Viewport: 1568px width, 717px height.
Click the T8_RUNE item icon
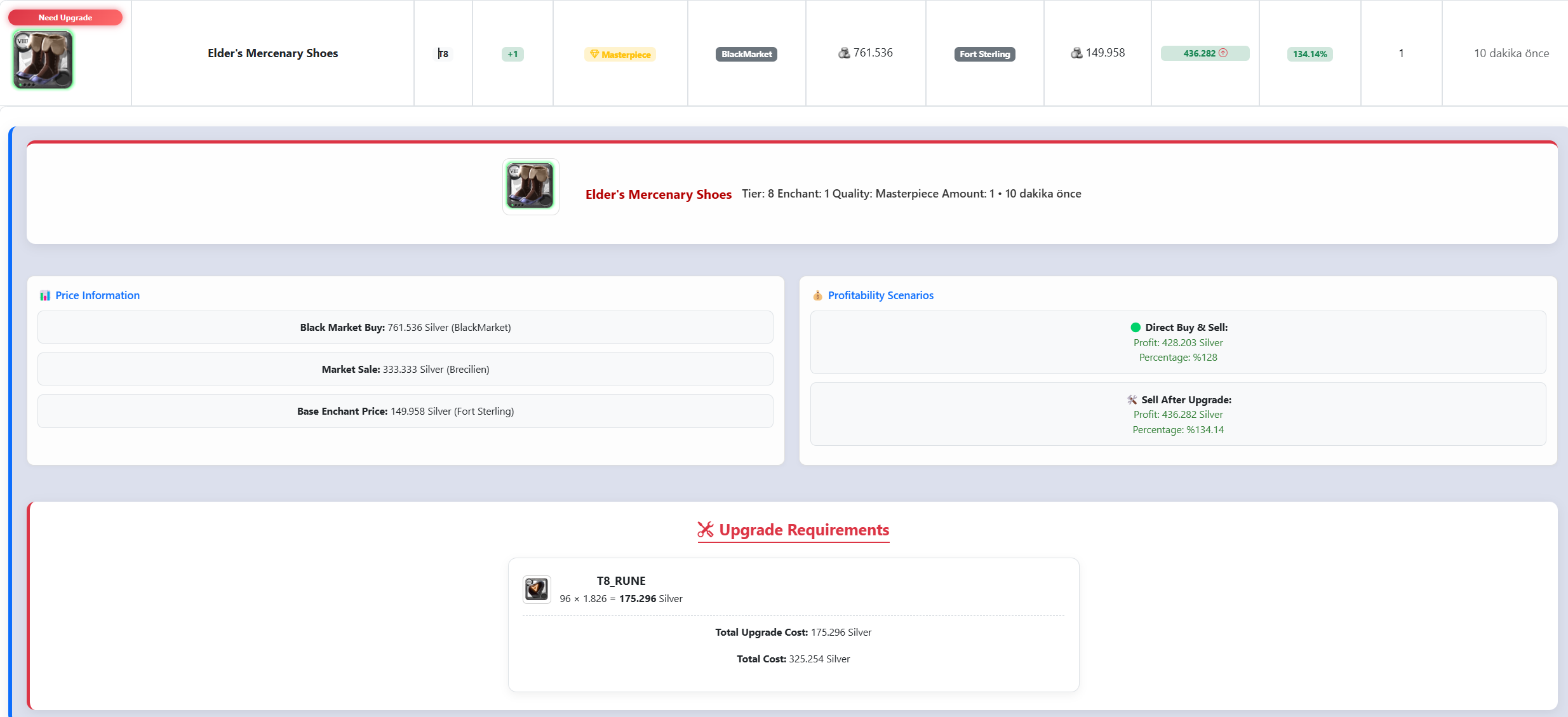pos(537,589)
